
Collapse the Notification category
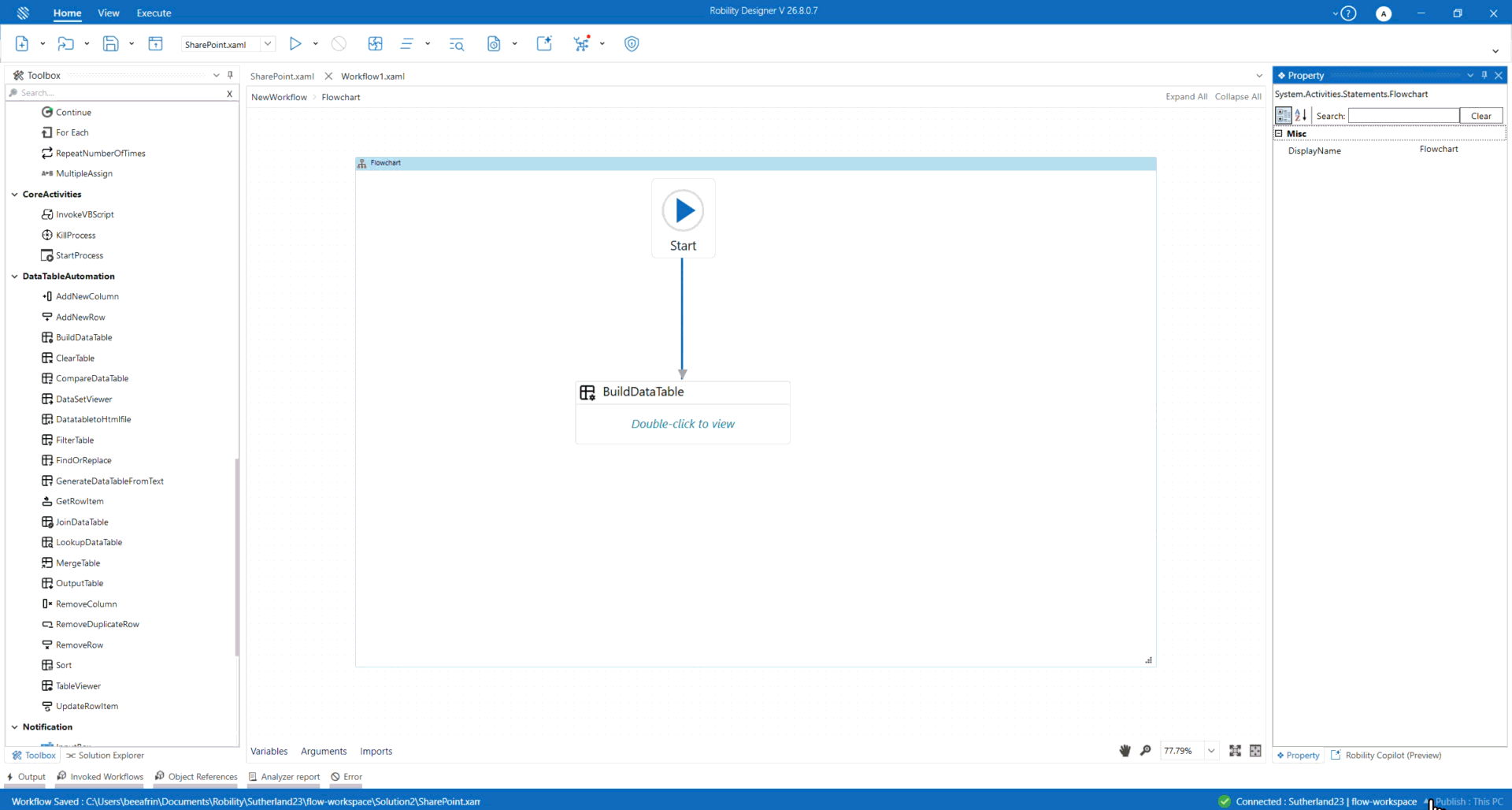tap(15, 727)
